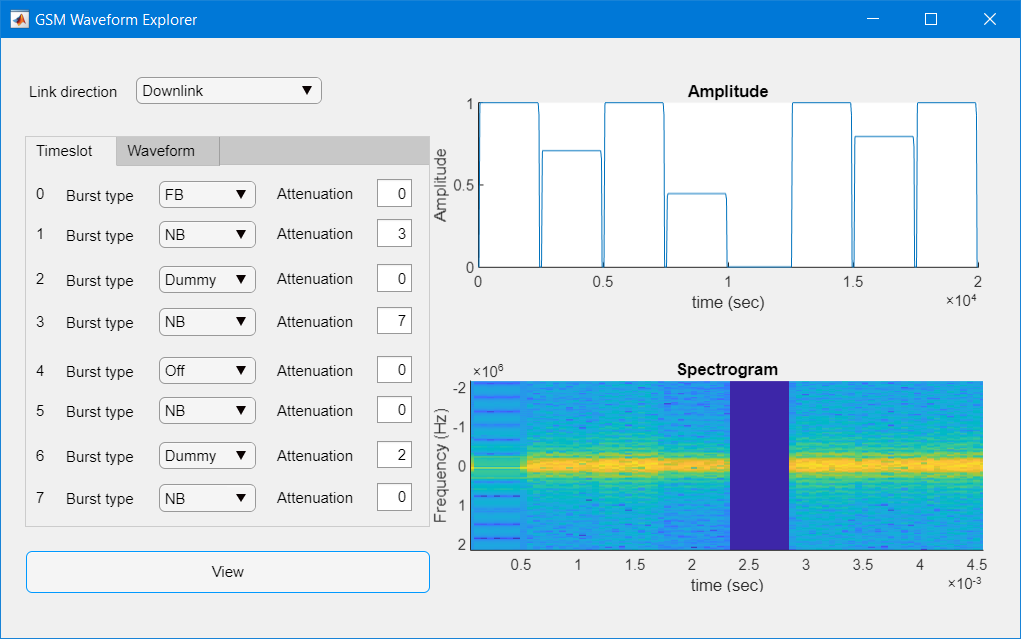1021x639 pixels.
Task: Click the Frequency (Hz) axis label
Action: (440, 466)
